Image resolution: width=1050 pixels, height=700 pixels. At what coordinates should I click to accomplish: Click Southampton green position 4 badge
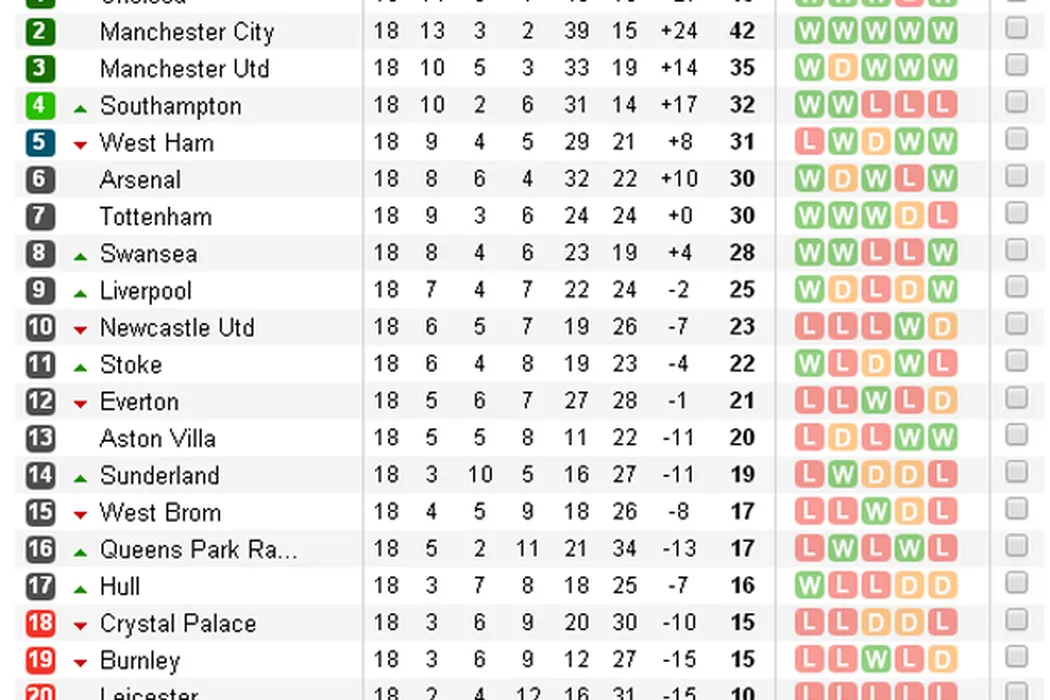[40, 106]
